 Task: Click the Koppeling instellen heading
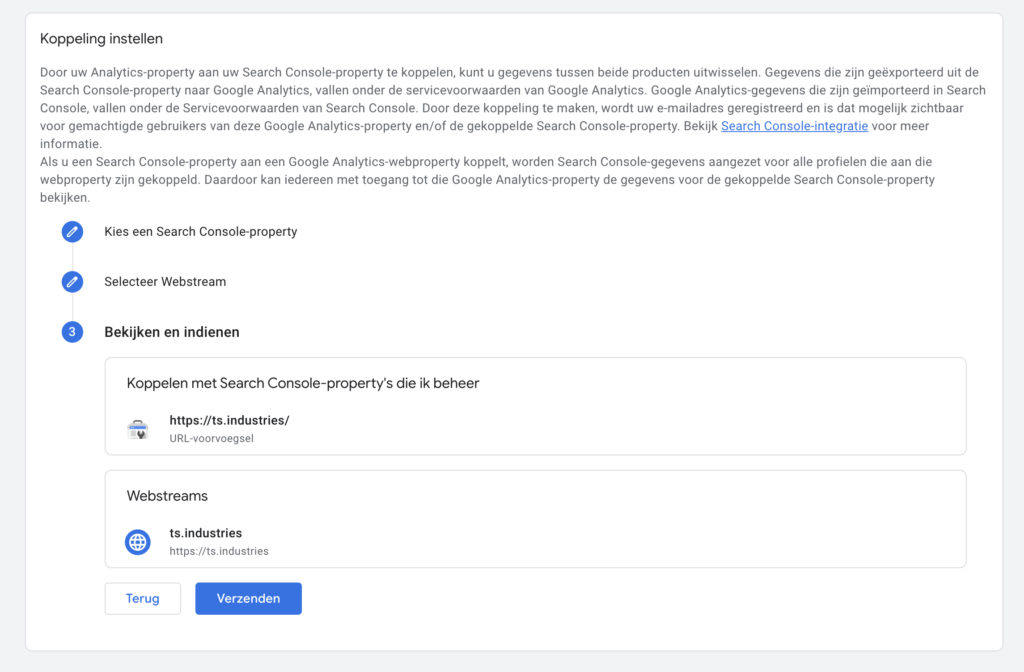pyautogui.click(x=101, y=38)
